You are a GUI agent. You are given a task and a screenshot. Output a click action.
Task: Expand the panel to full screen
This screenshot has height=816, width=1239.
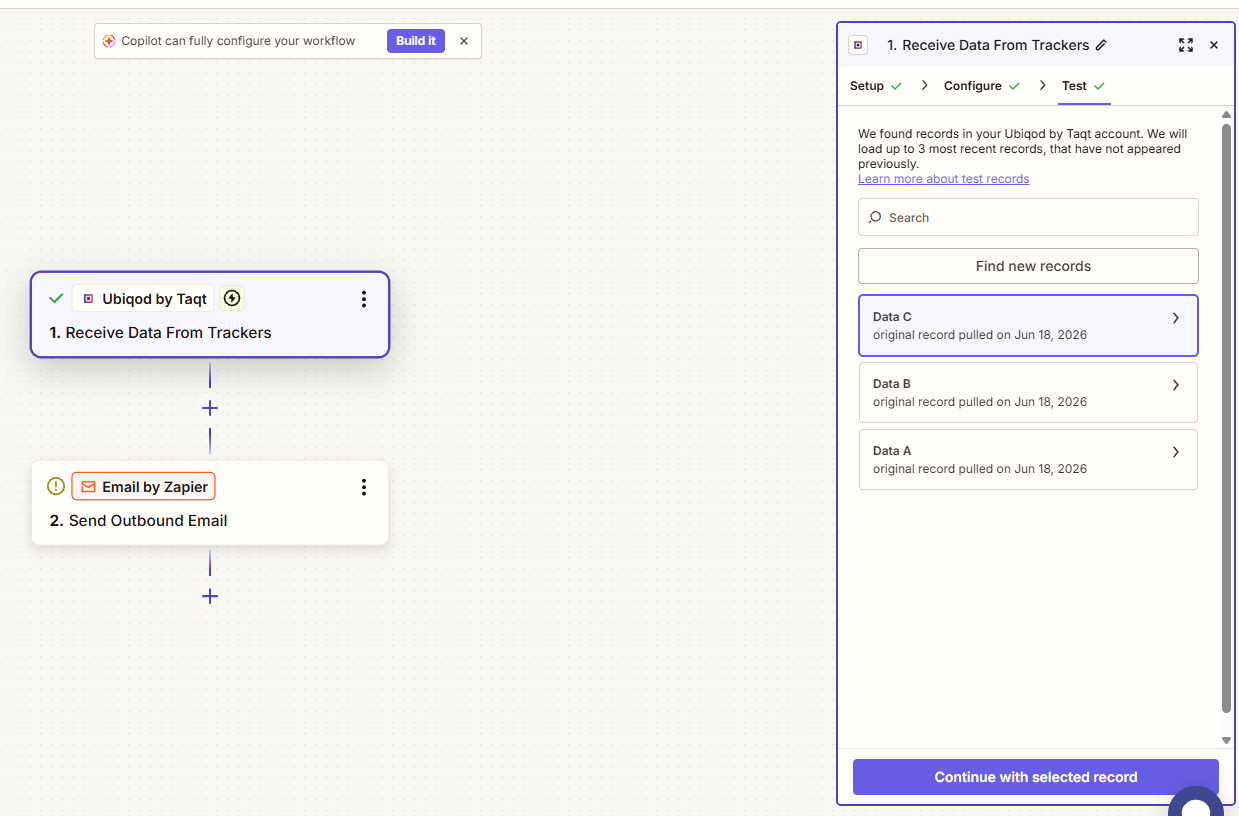point(1186,45)
